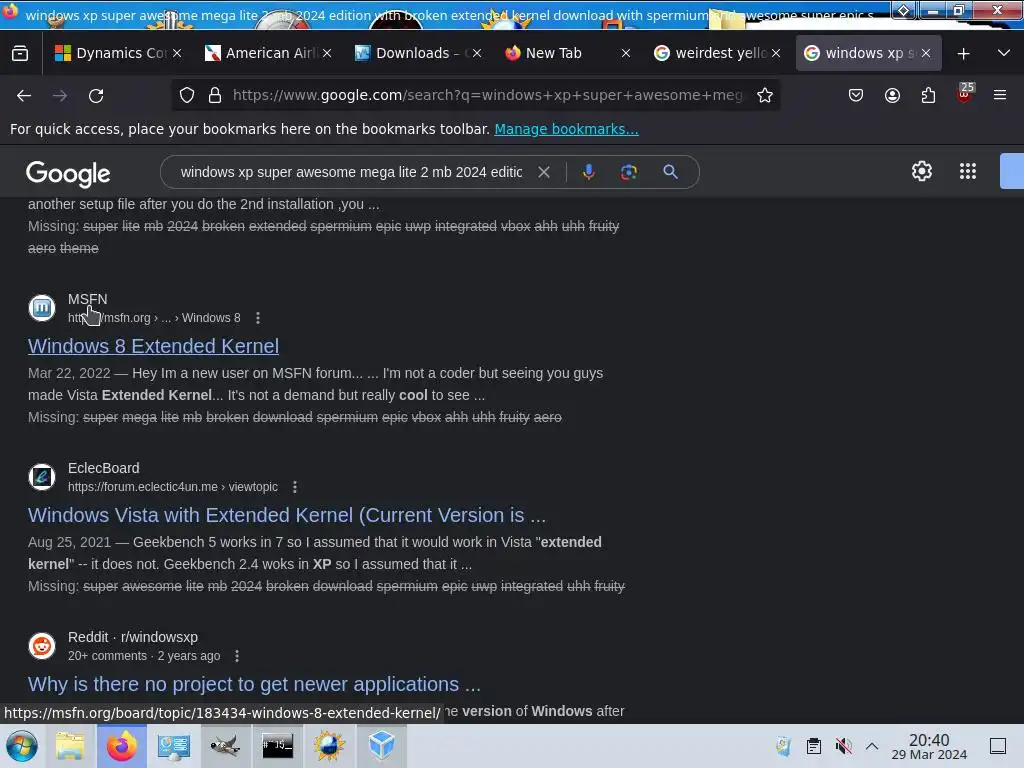This screenshot has width=1024, height=768.
Task: Open Windows 8 Extended Kernel result
Action: tap(153, 346)
